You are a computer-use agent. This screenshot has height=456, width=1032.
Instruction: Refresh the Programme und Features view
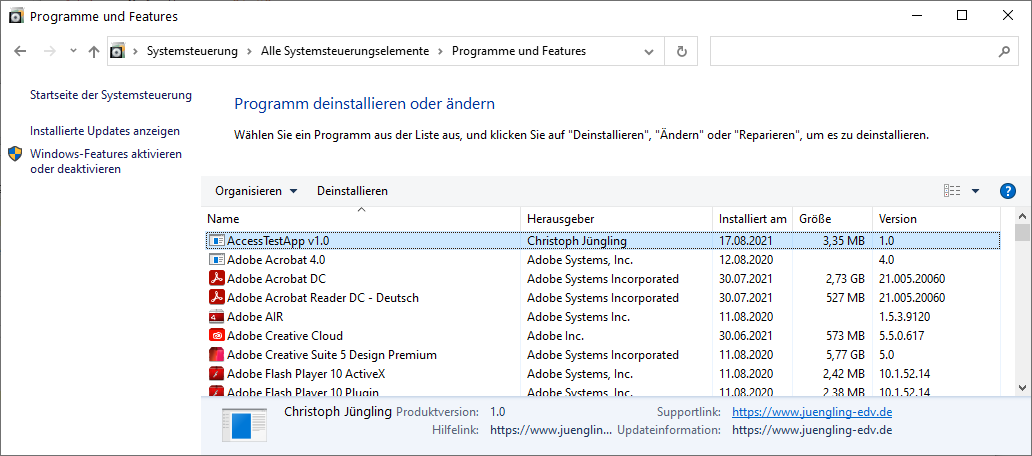pos(682,51)
